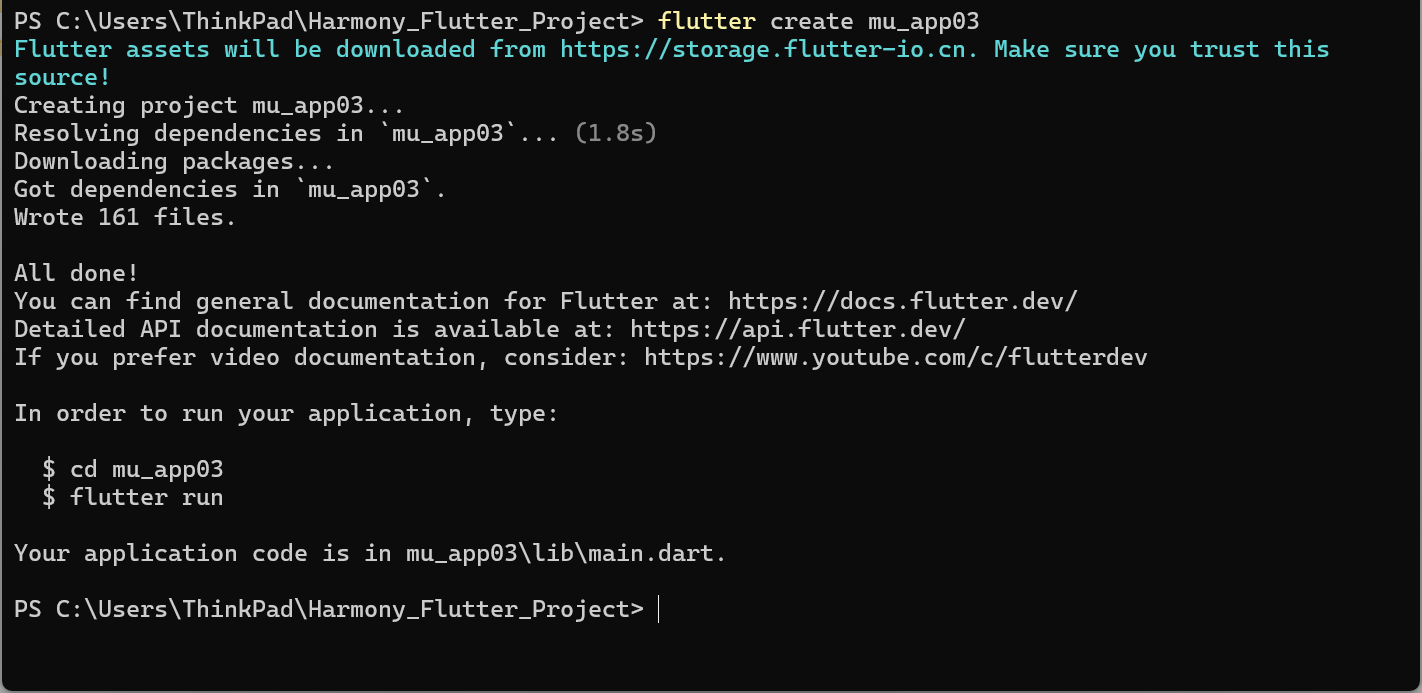The height and width of the screenshot is (693, 1422).
Task: Click the 'Wrote 161 files.' output line
Action: click(125, 217)
